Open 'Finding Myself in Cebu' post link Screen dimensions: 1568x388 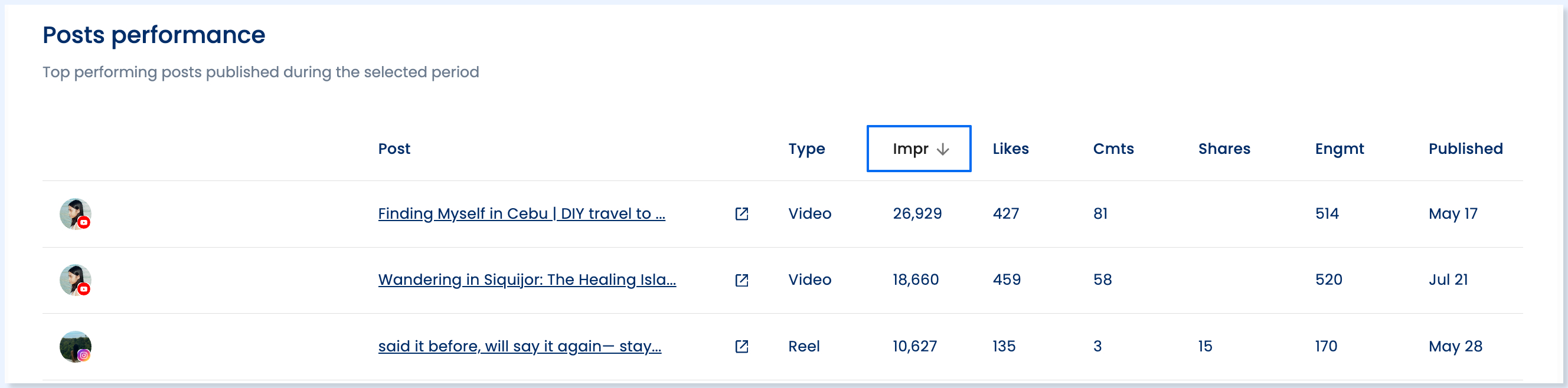(x=521, y=214)
